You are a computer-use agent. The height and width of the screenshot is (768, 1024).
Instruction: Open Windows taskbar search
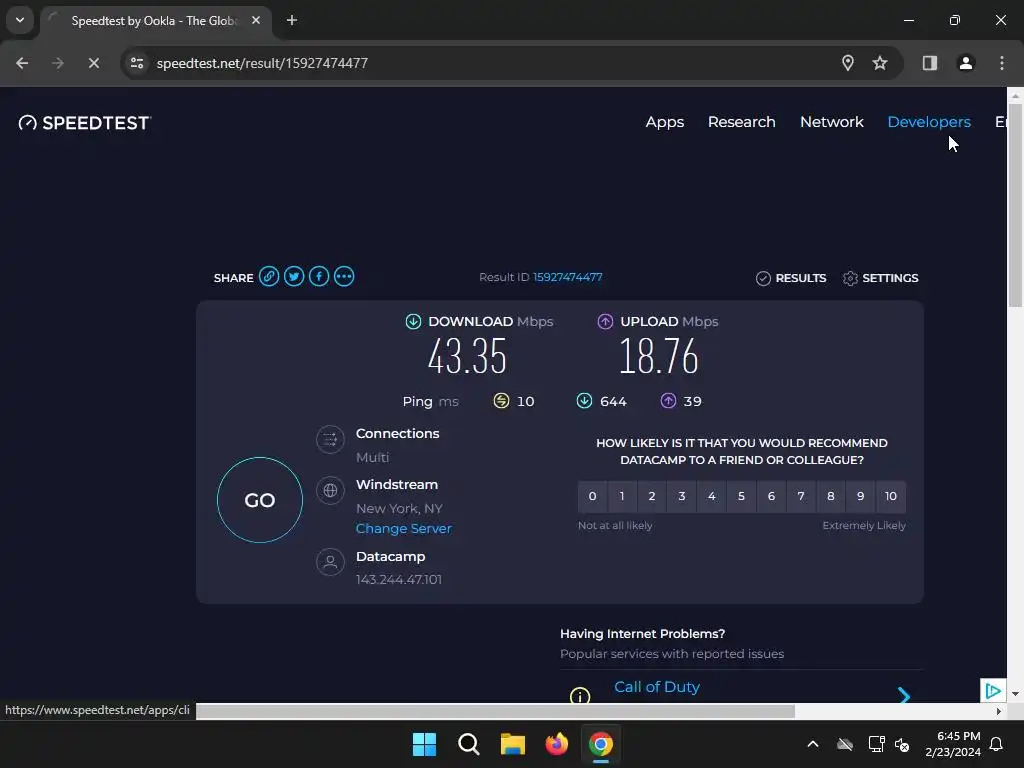tap(468, 744)
